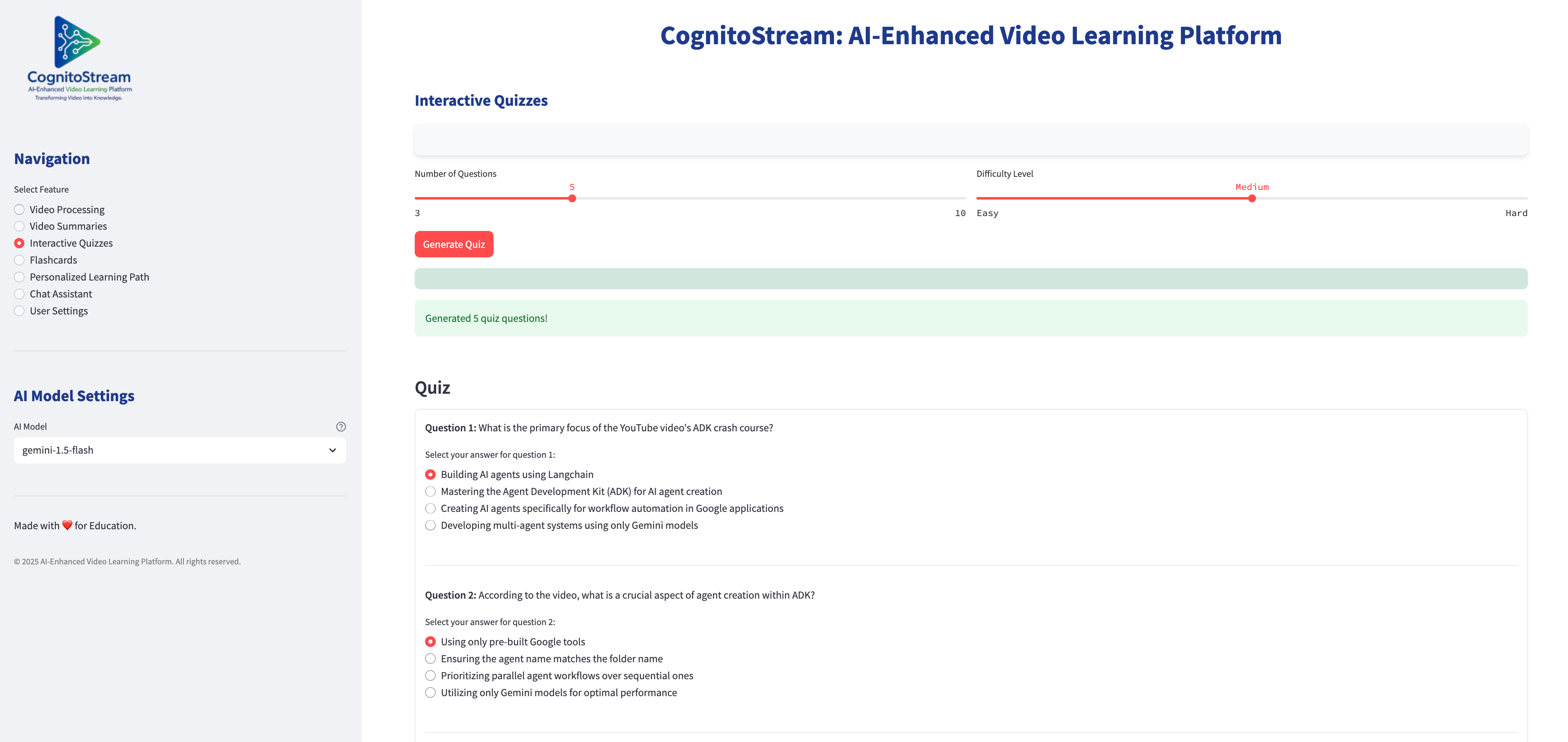
Task: Click the Difficulty Level slider handle
Action: click(1252, 198)
